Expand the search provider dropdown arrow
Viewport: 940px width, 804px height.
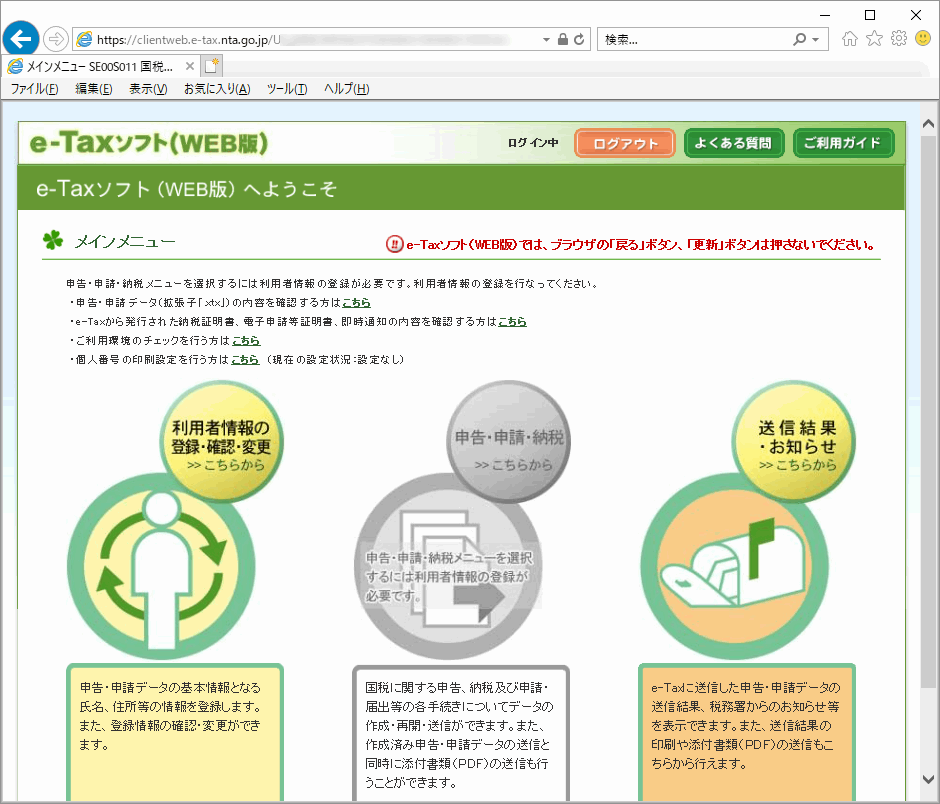[815, 40]
